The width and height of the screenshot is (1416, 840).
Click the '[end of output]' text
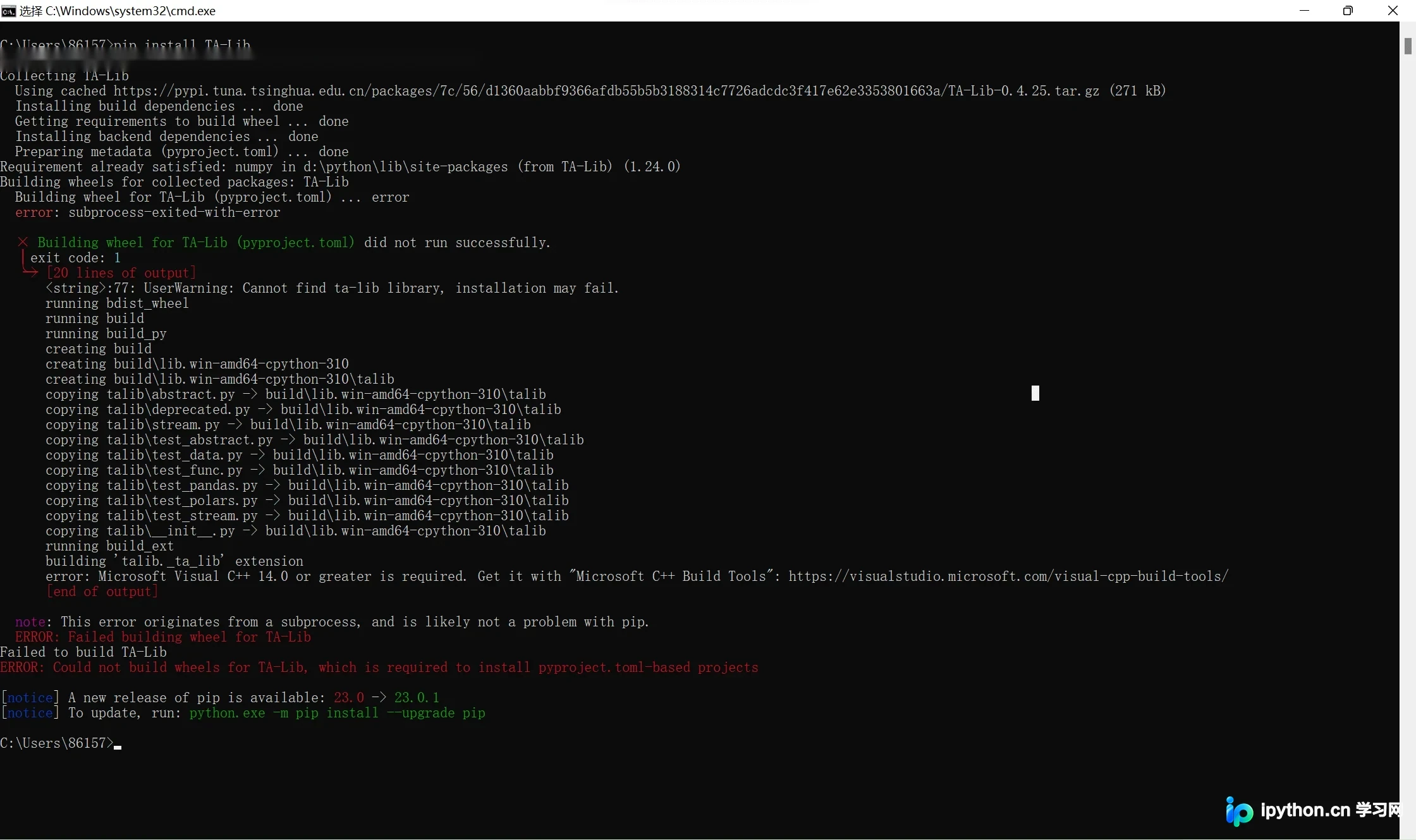pos(102,591)
